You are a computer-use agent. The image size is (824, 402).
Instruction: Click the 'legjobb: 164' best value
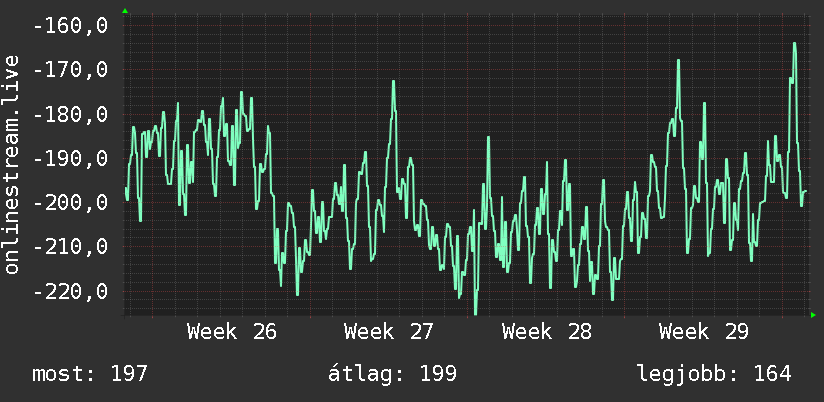[x=714, y=374]
